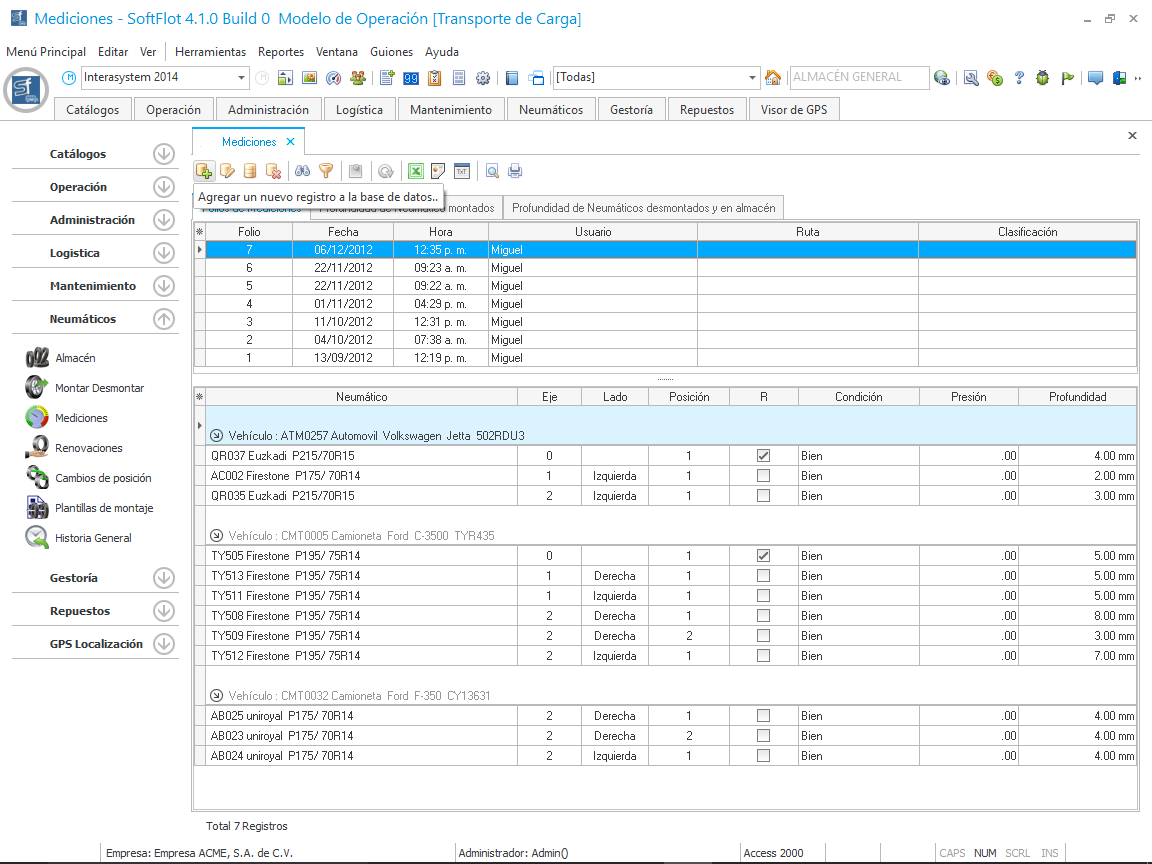The width and height of the screenshot is (1152, 864).
Task: Click the settings gear icon in main toolbar
Action: [483, 78]
